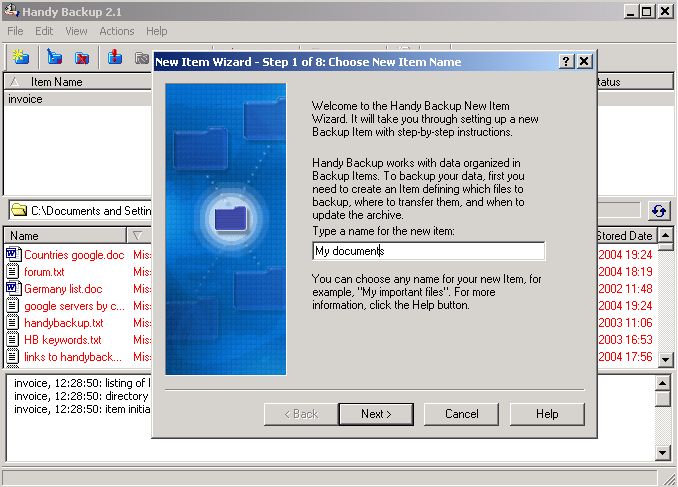
Task: Open the Help menu in menu bar
Action: 157,31
